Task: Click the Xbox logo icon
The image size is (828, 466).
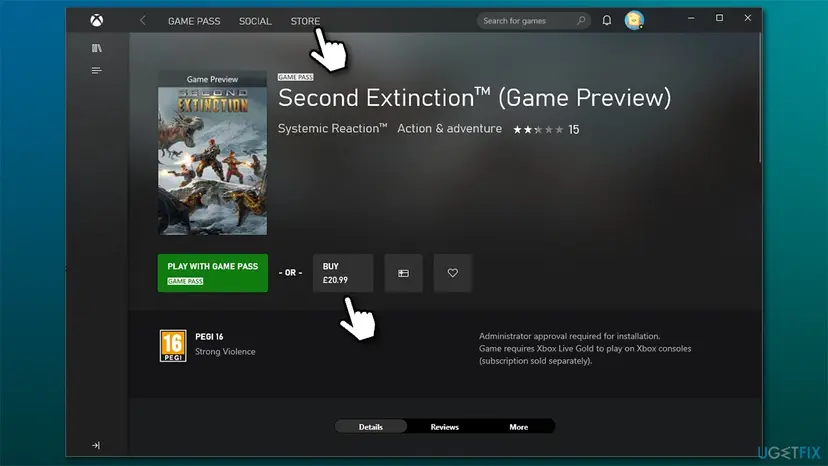Action: point(96,21)
